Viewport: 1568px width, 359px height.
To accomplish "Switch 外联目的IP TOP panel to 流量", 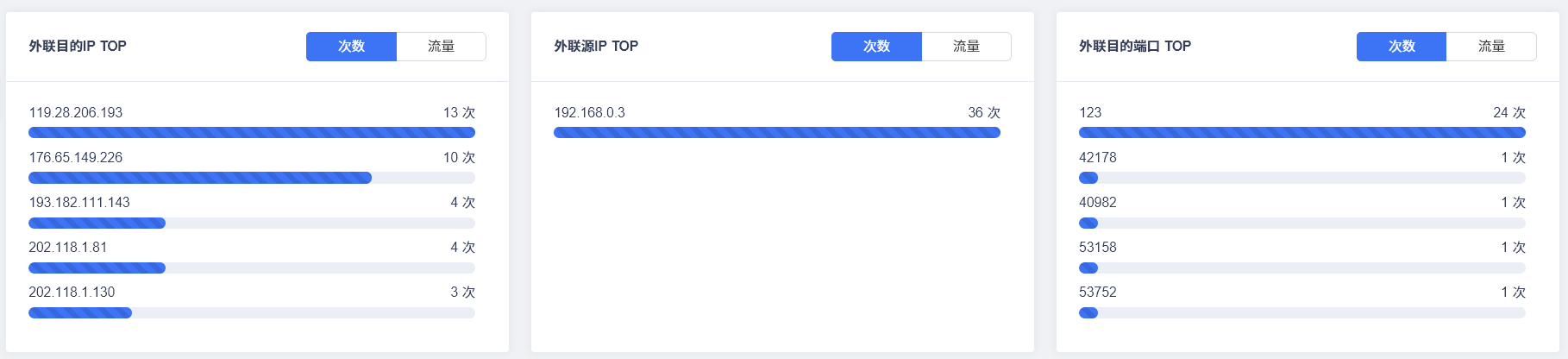I will point(441,47).
